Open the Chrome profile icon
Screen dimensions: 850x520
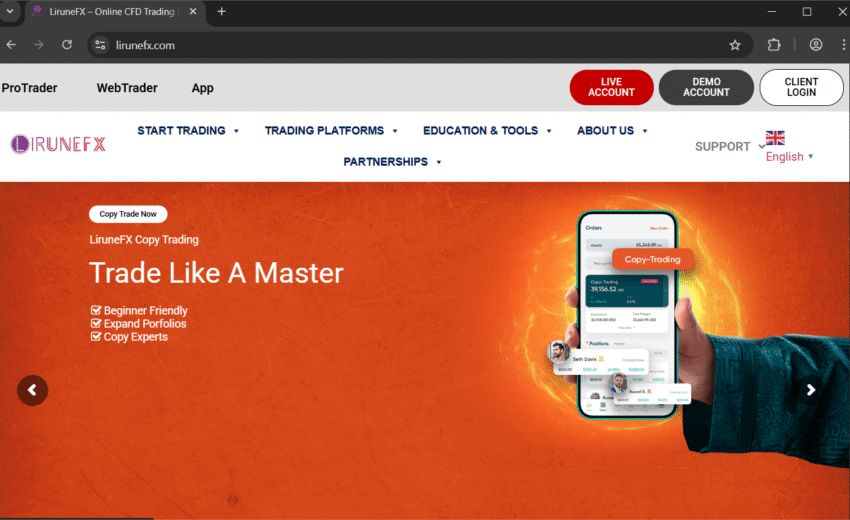pyautogui.click(x=816, y=45)
